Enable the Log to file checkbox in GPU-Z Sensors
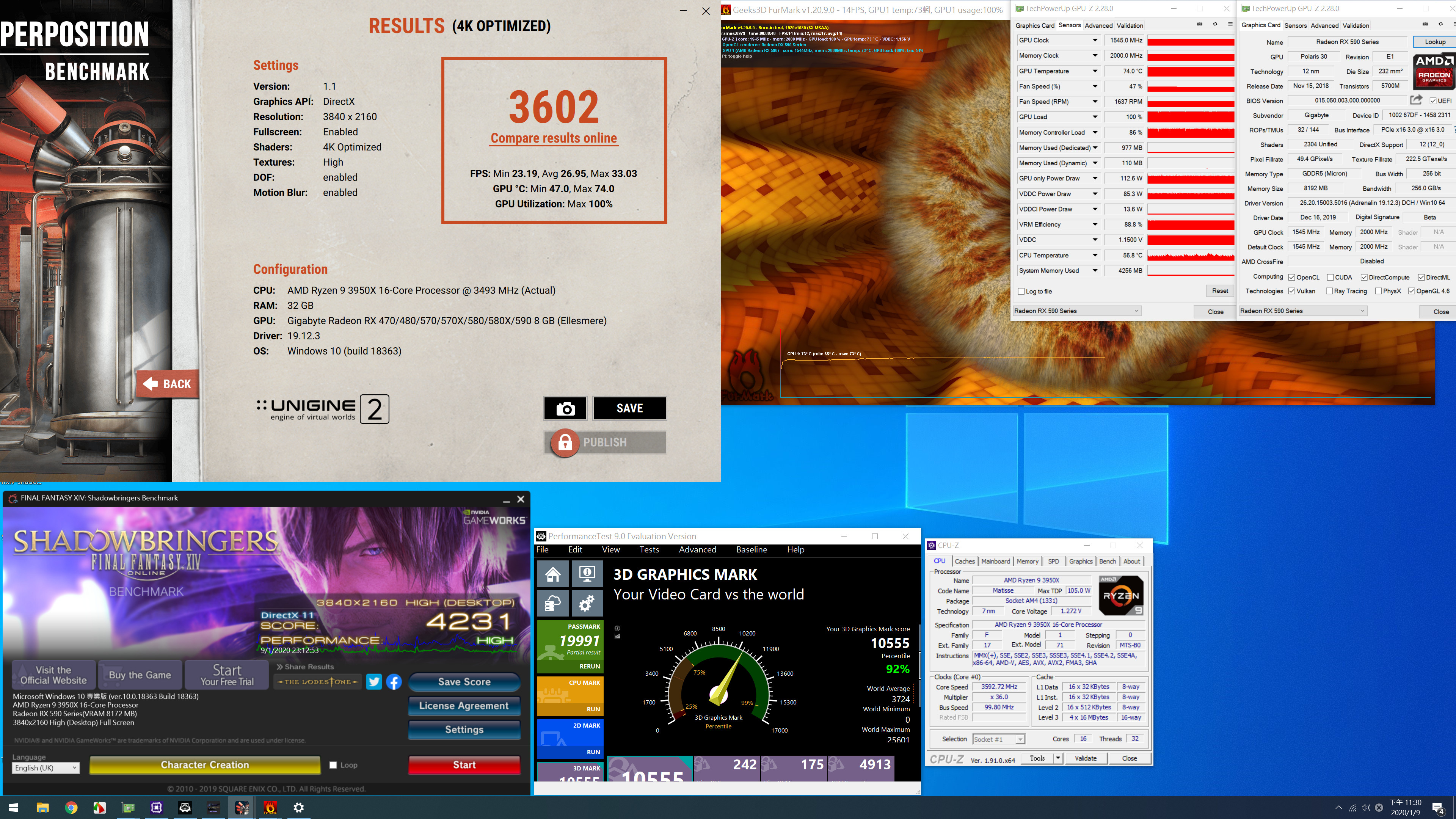1456x819 pixels. point(1021,292)
